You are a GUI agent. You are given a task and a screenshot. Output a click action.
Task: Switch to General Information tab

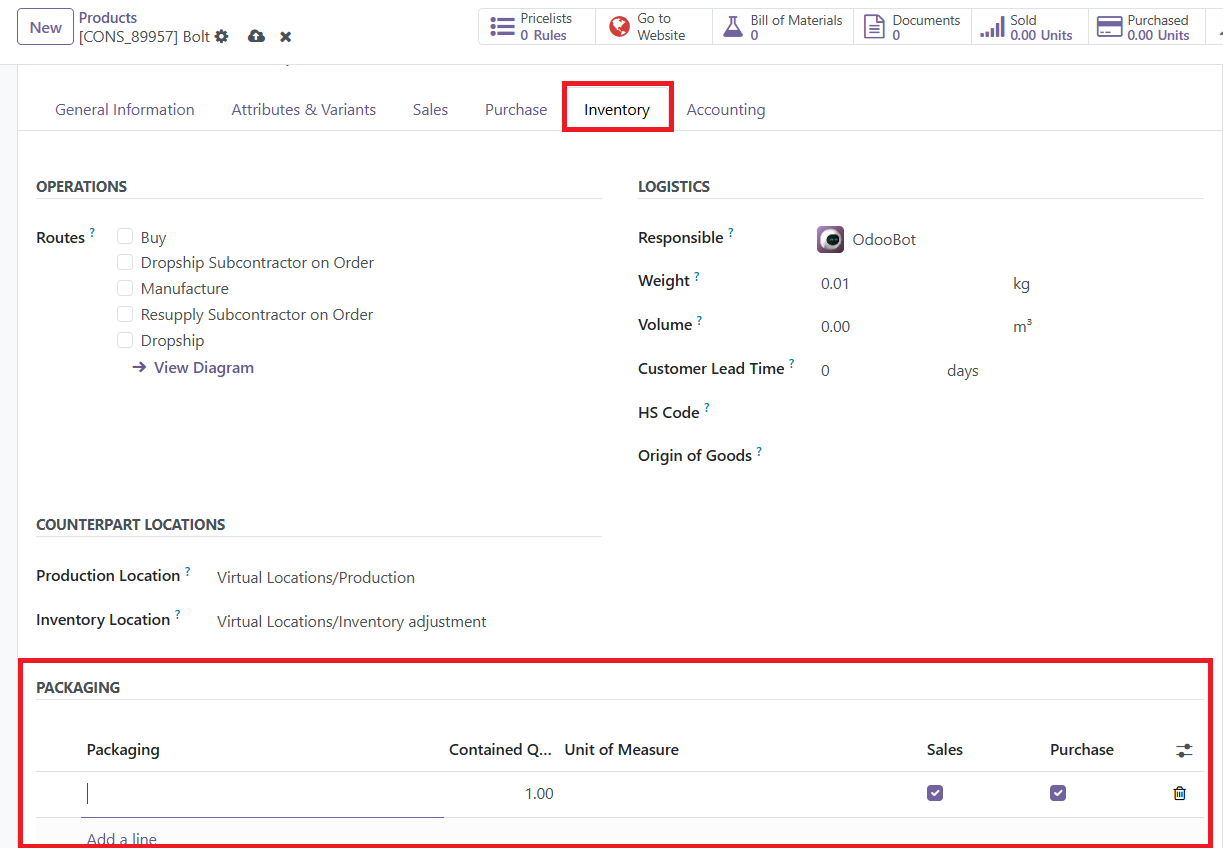coord(125,110)
